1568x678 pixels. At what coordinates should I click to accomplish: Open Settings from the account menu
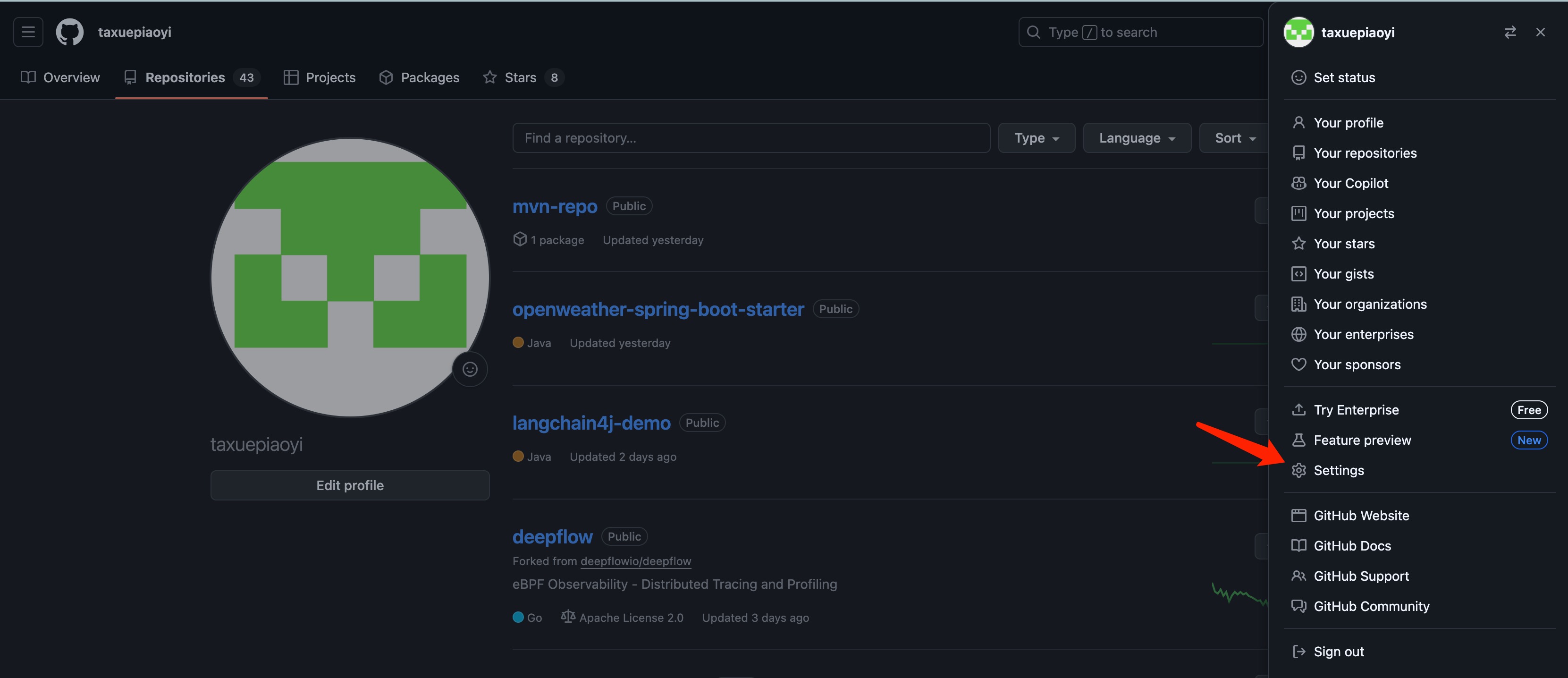[x=1338, y=470]
